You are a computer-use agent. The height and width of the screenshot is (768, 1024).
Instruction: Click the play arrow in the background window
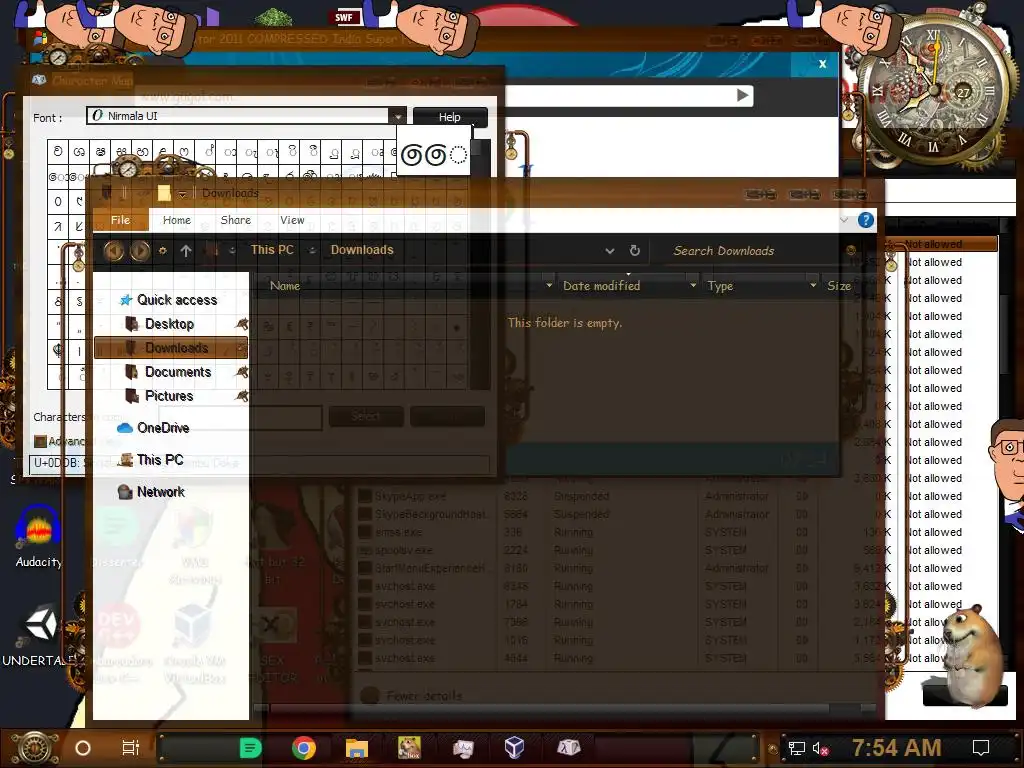tap(743, 95)
